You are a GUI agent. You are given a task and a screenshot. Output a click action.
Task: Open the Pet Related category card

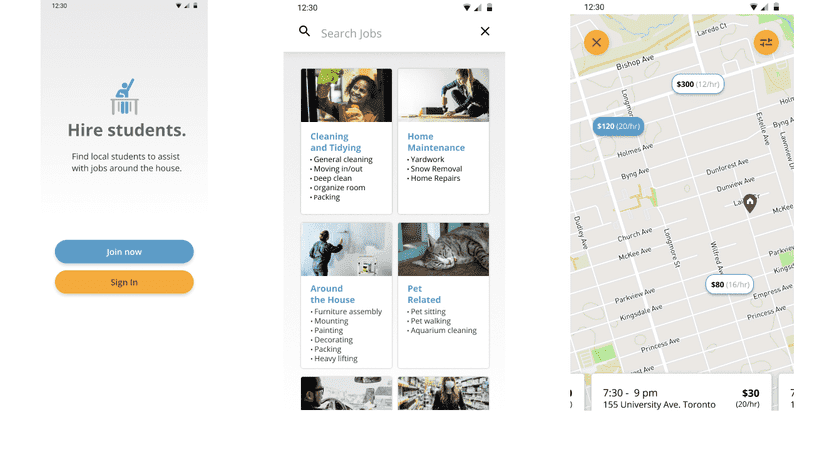(443, 295)
